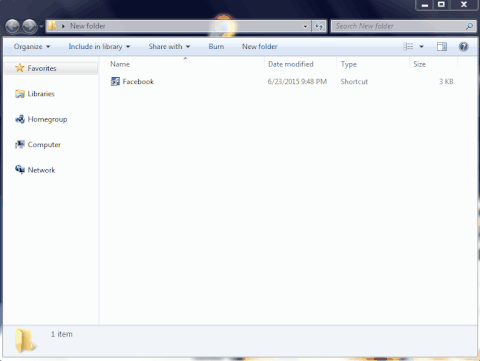This screenshot has width=480, height=361.
Task: Toggle the preview pane icon
Action: click(442, 46)
